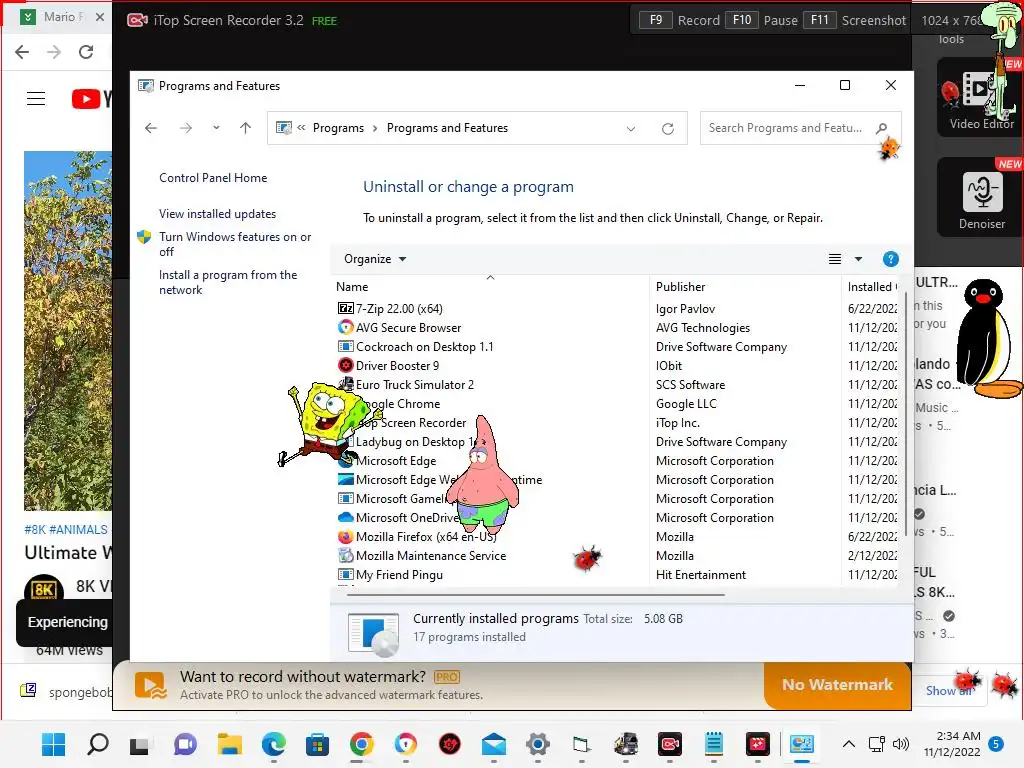1024x768 pixels.
Task: Sort programs by the Name column
Action: coord(490,287)
